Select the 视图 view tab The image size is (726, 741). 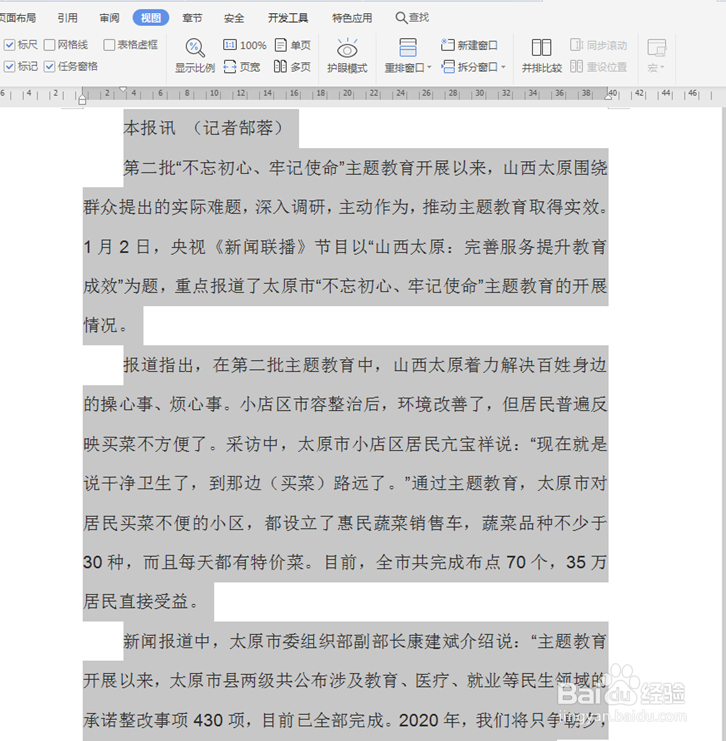151,18
